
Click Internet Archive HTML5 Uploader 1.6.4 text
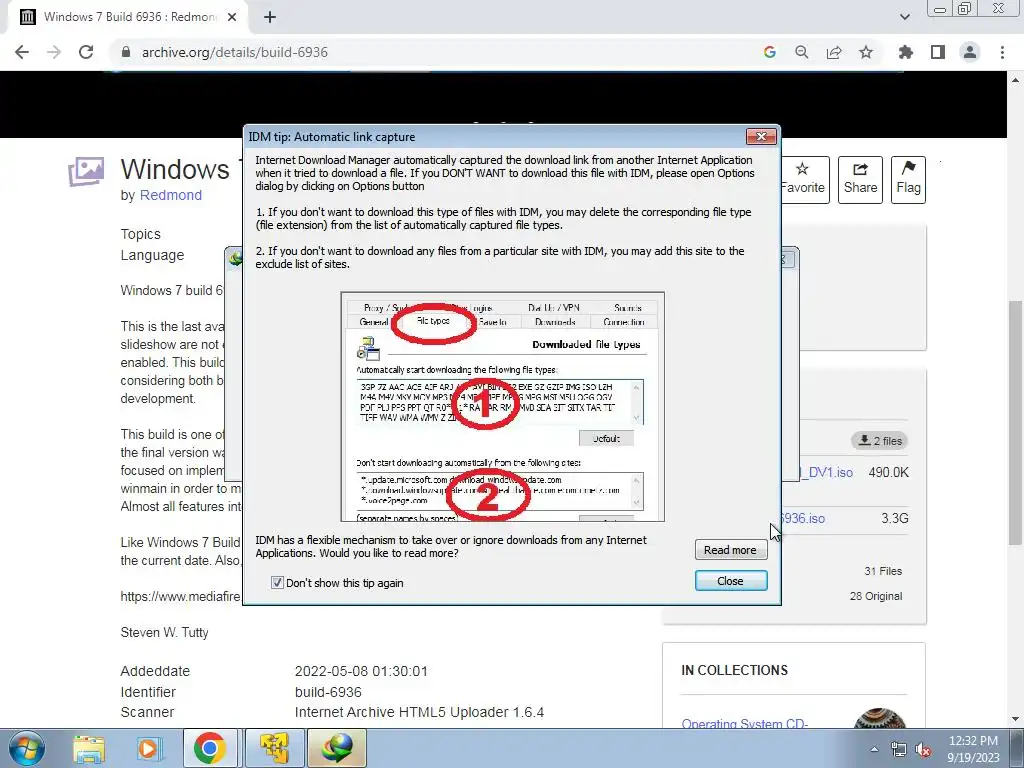point(419,712)
